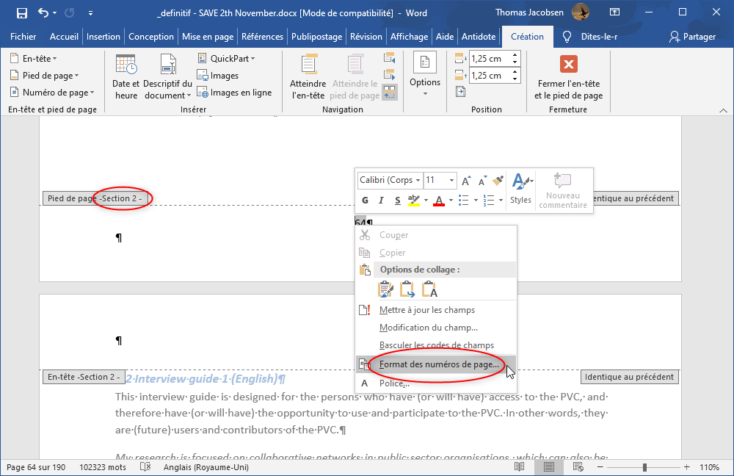
Task: Click the grow font size icon
Action: click(466, 180)
